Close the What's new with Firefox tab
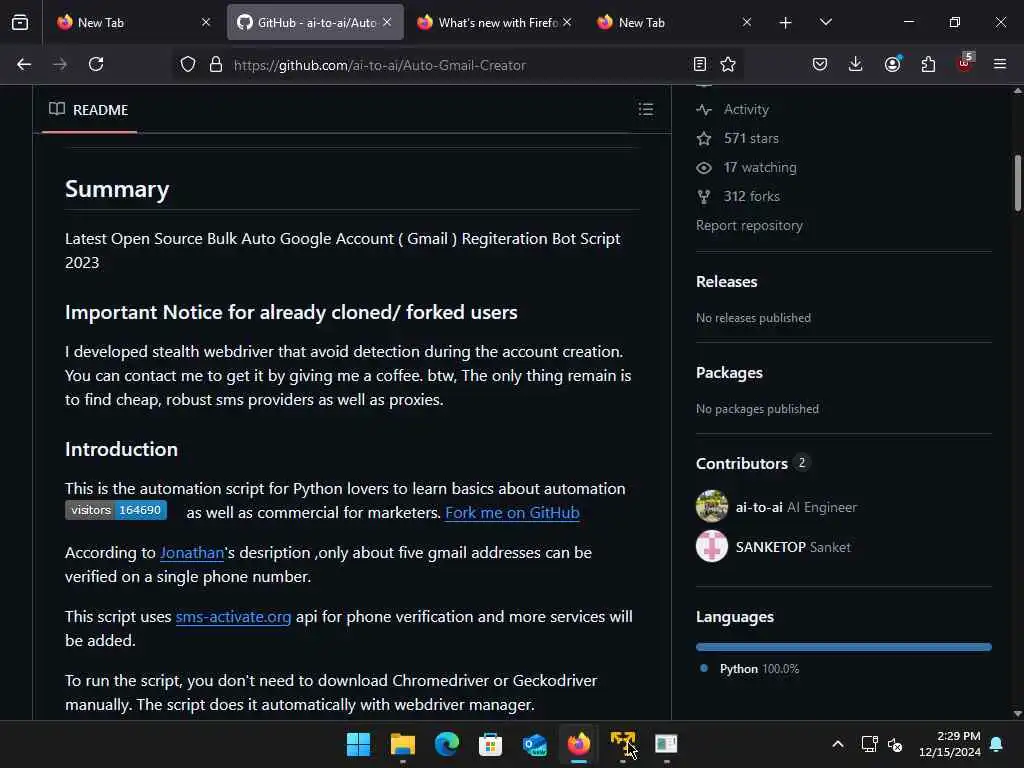 [x=567, y=22]
